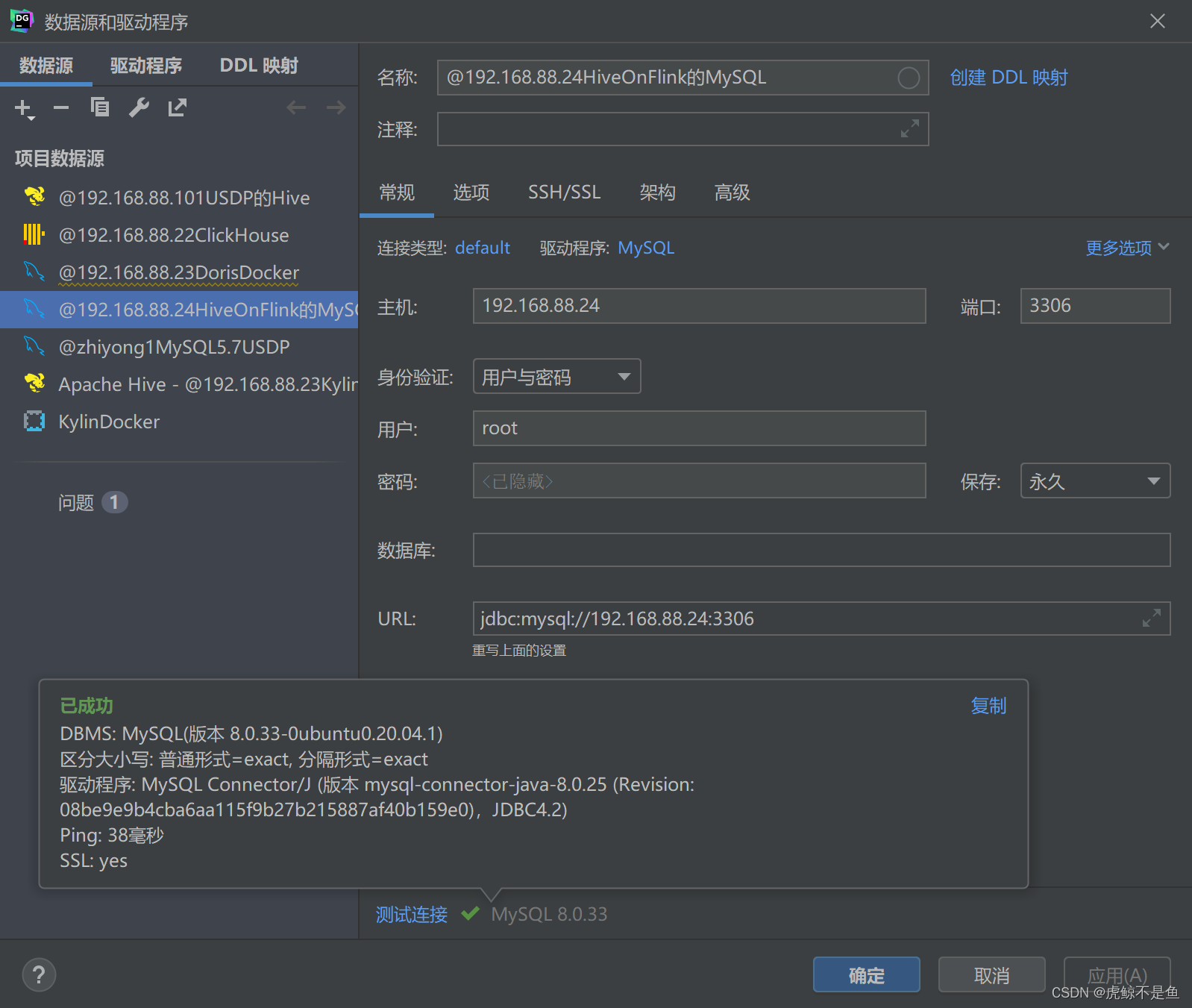The height and width of the screenshot is (1008, 1192).
Task: Click the KylinDocker square icon
Action: pos(34,421)
